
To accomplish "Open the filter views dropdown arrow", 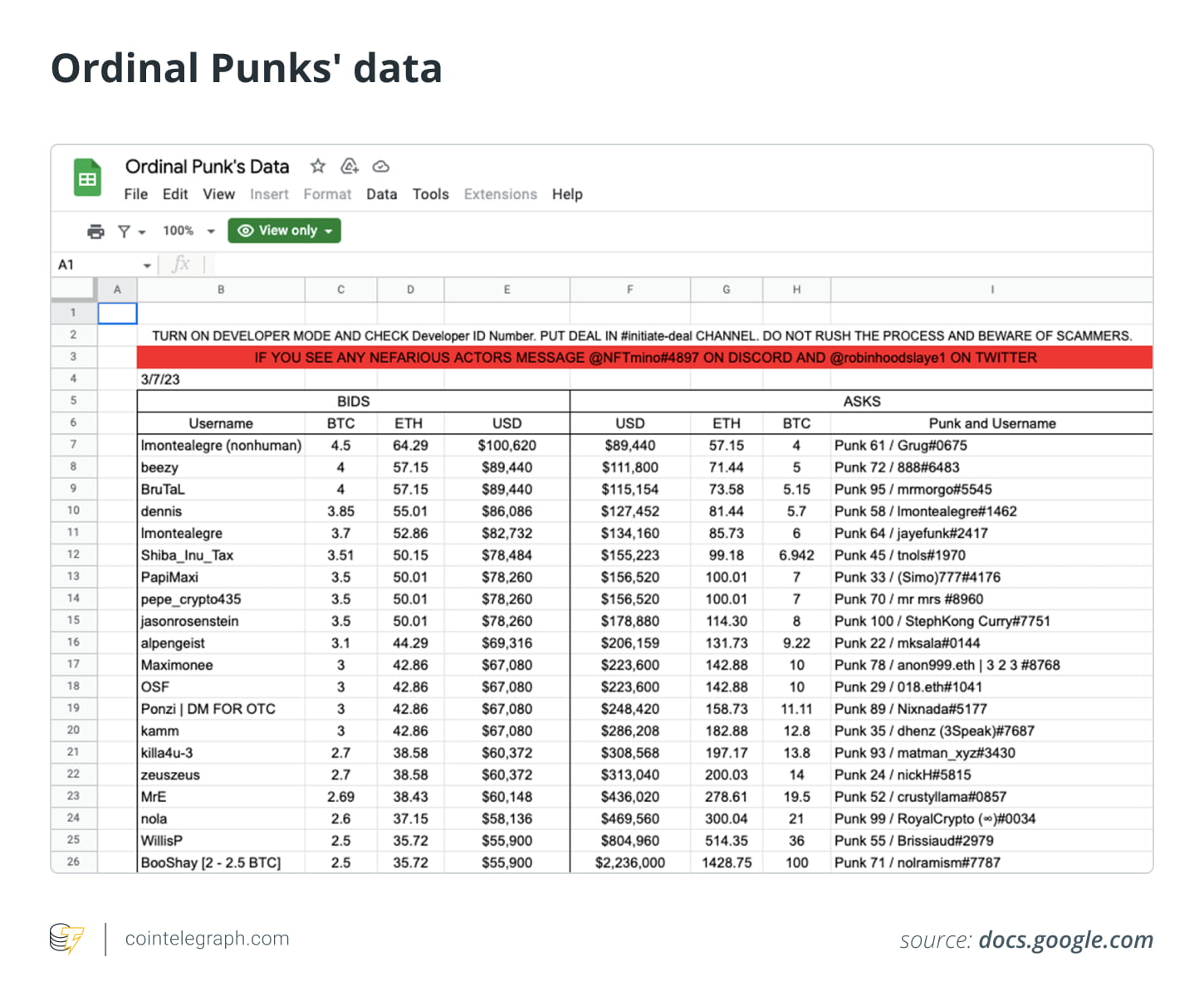I will tap(142, 232).
